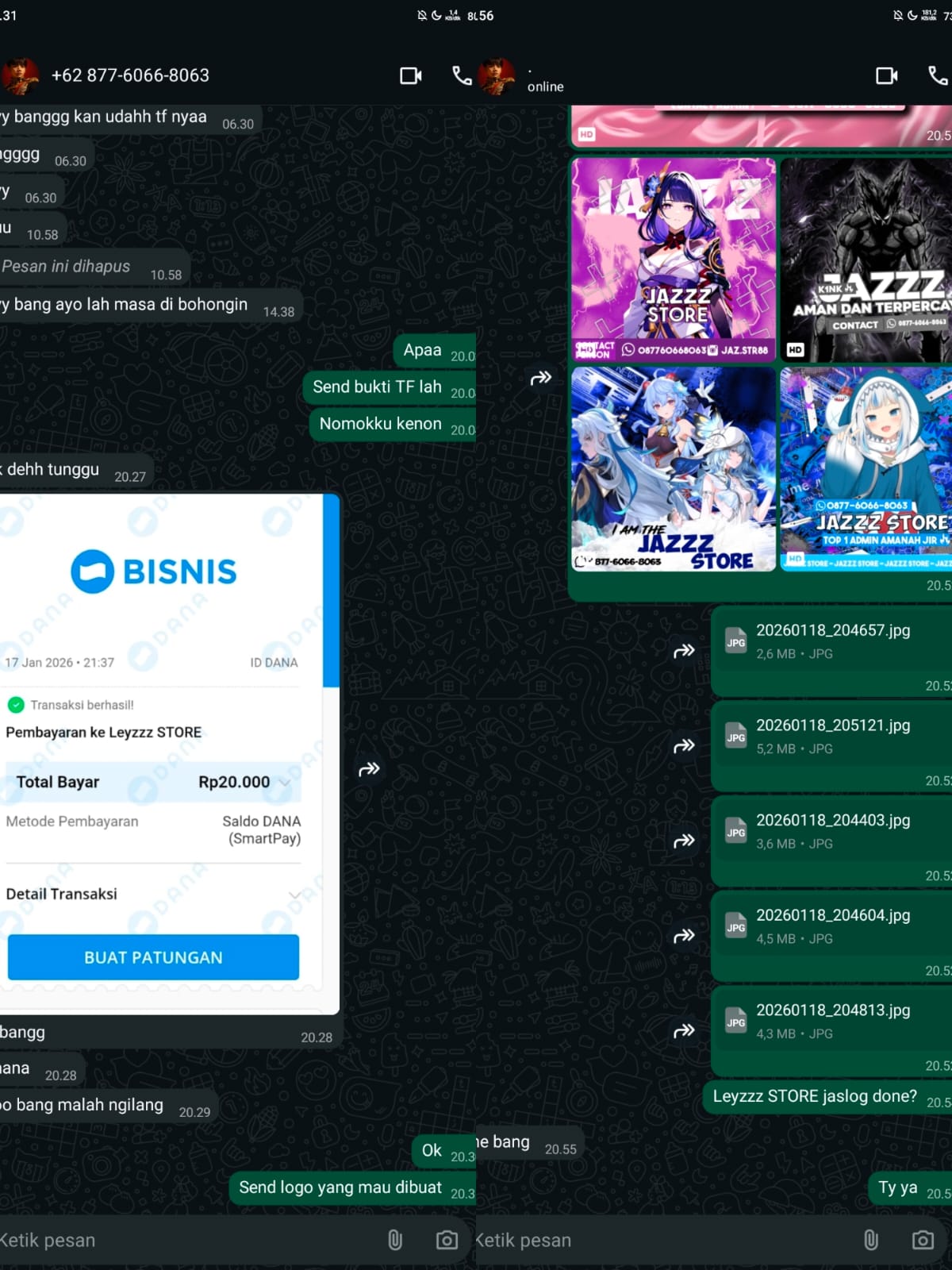This screenshot has height=1270, width=952.
Task: Open pink banner image at top
Action: [x=762, y=126]
